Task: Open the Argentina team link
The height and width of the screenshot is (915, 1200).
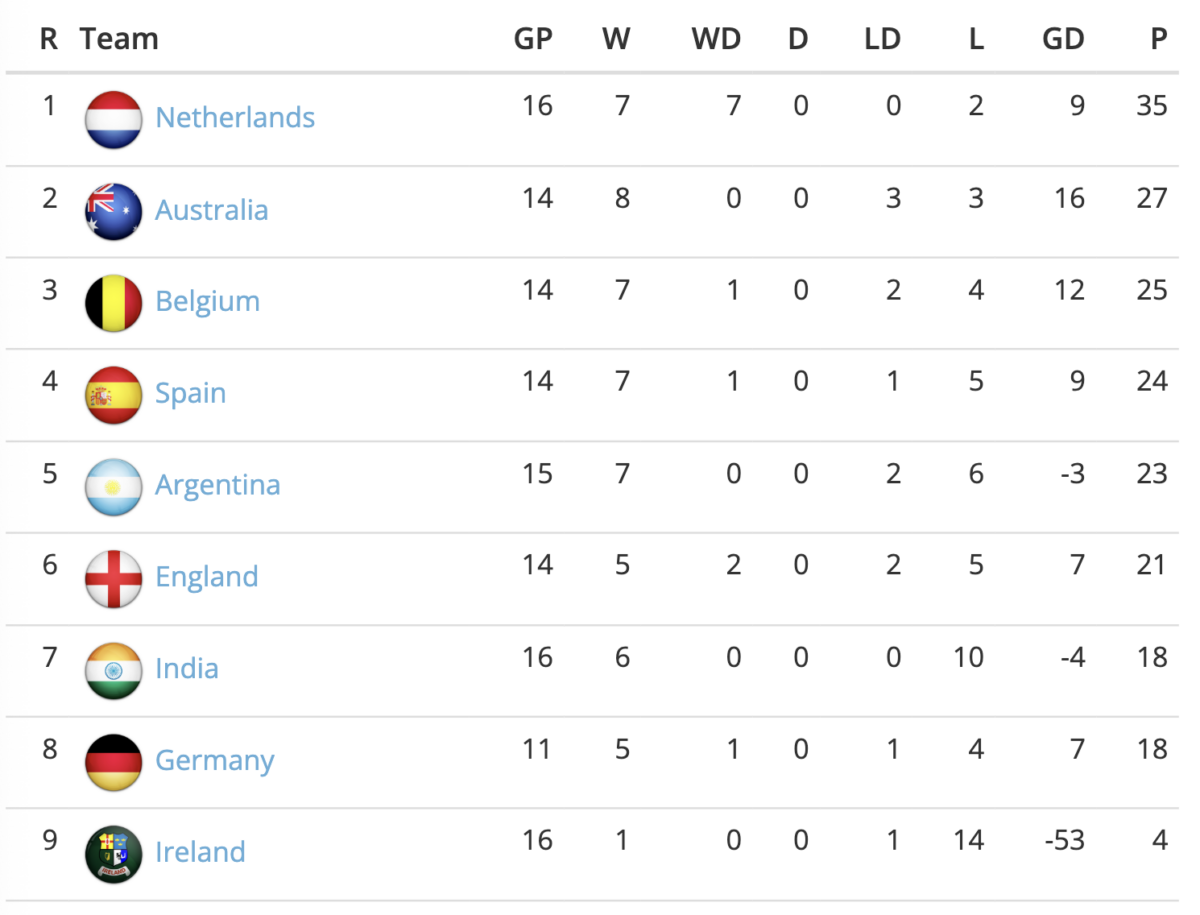Action: point(217,486)
